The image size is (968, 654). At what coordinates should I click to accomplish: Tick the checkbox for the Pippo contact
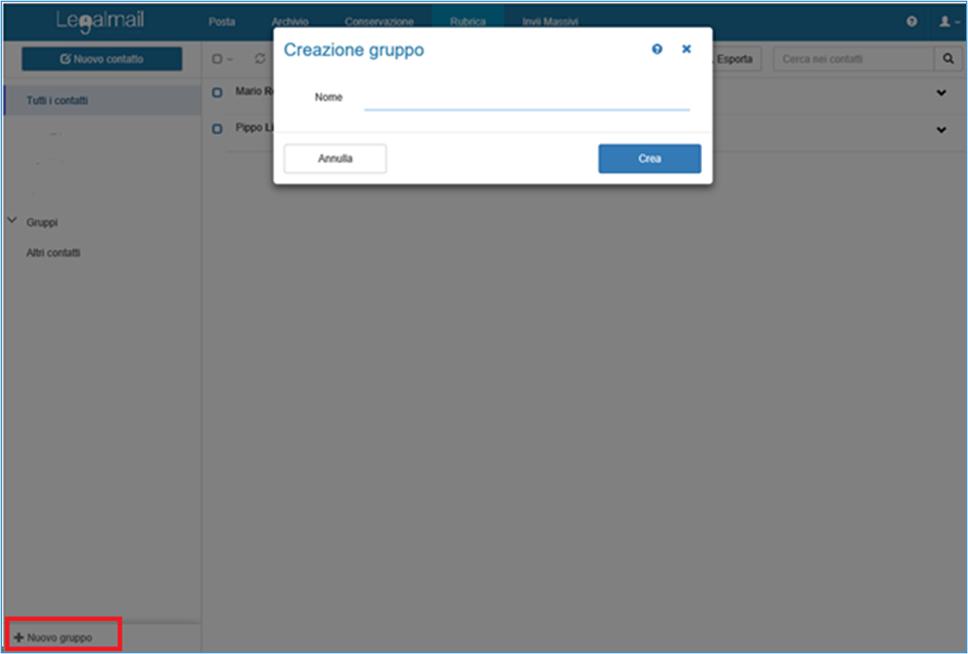217,129
